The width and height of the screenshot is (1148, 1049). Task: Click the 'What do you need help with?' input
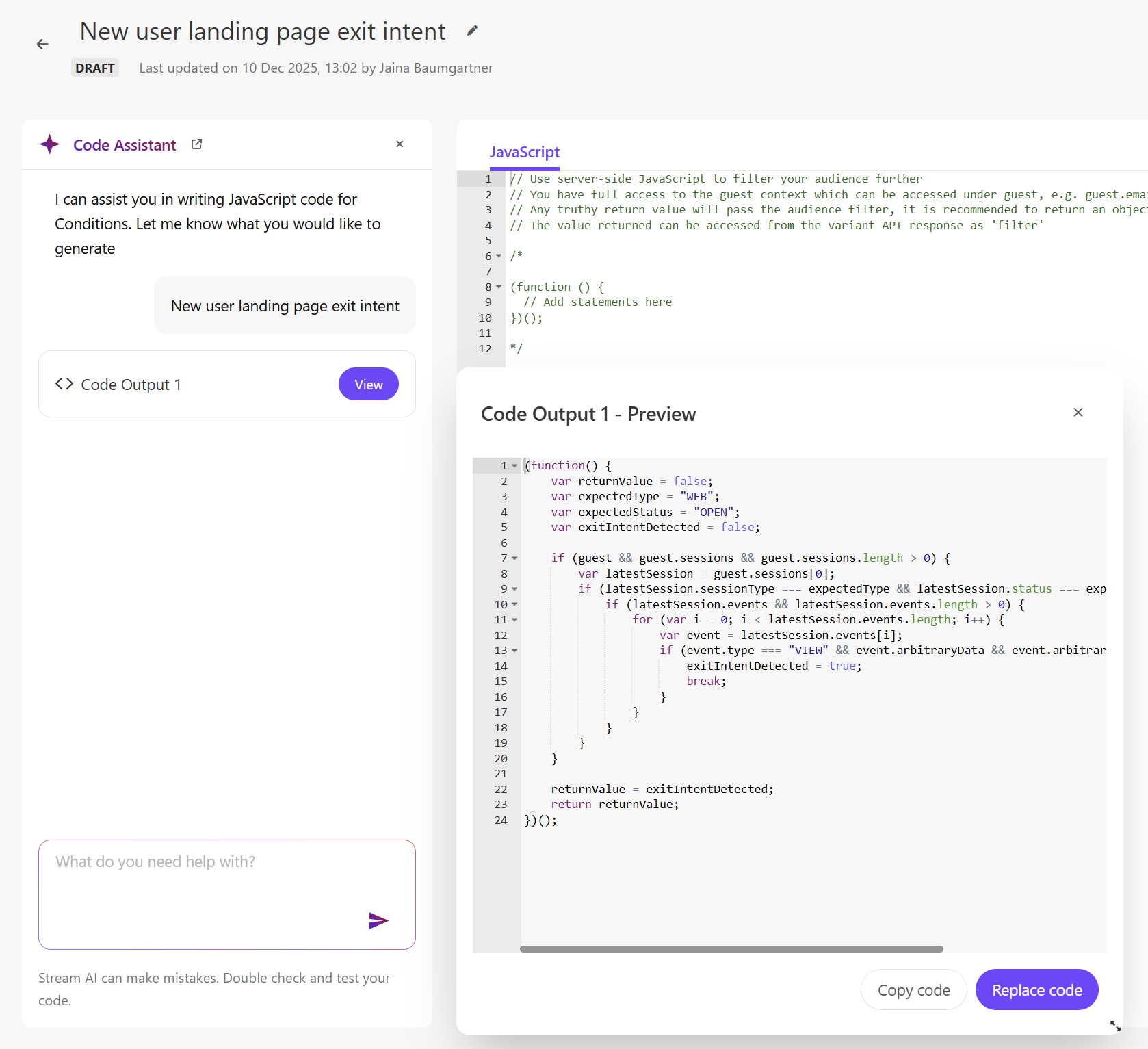(227, 894)
